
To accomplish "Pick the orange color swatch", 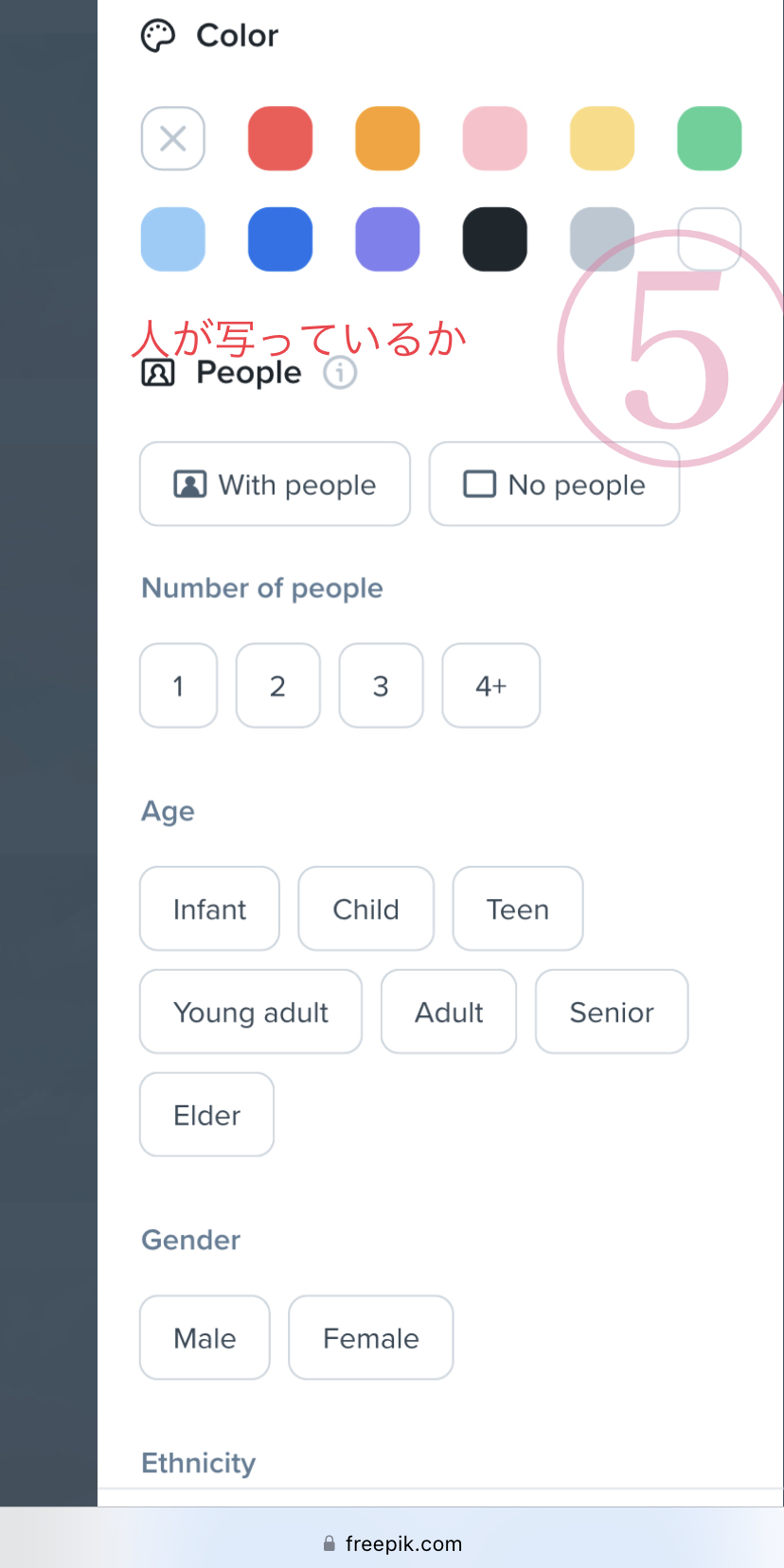I will point(387,139).
